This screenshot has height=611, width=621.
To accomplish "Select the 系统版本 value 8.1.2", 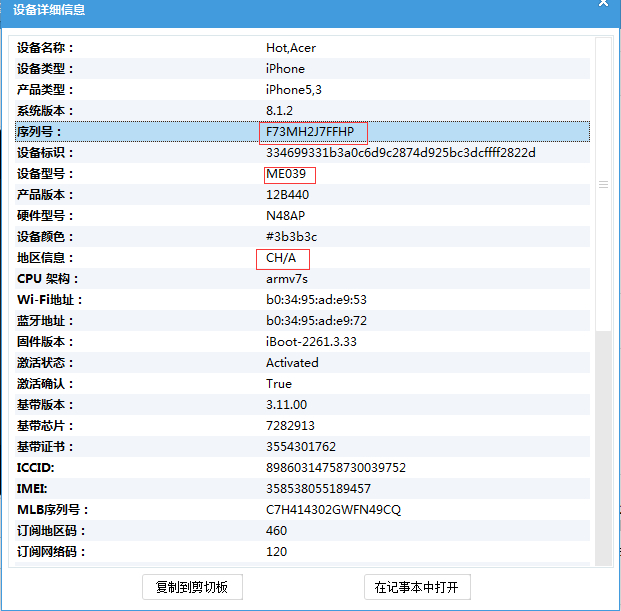I will click(x=279, y=111).
